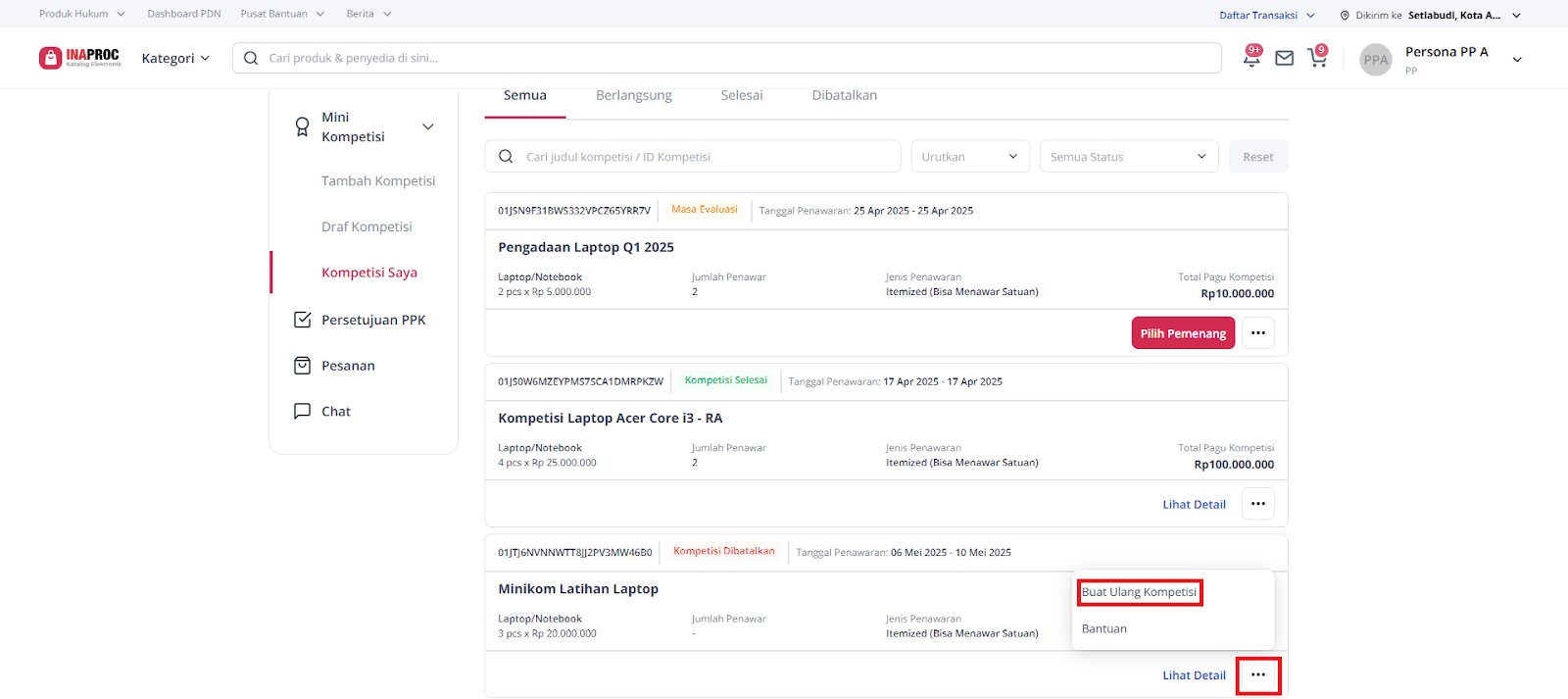Click the PPA profile avatar
Image resolution: width=1568 pixels, height=699 pixels.
pos(1375,60)
